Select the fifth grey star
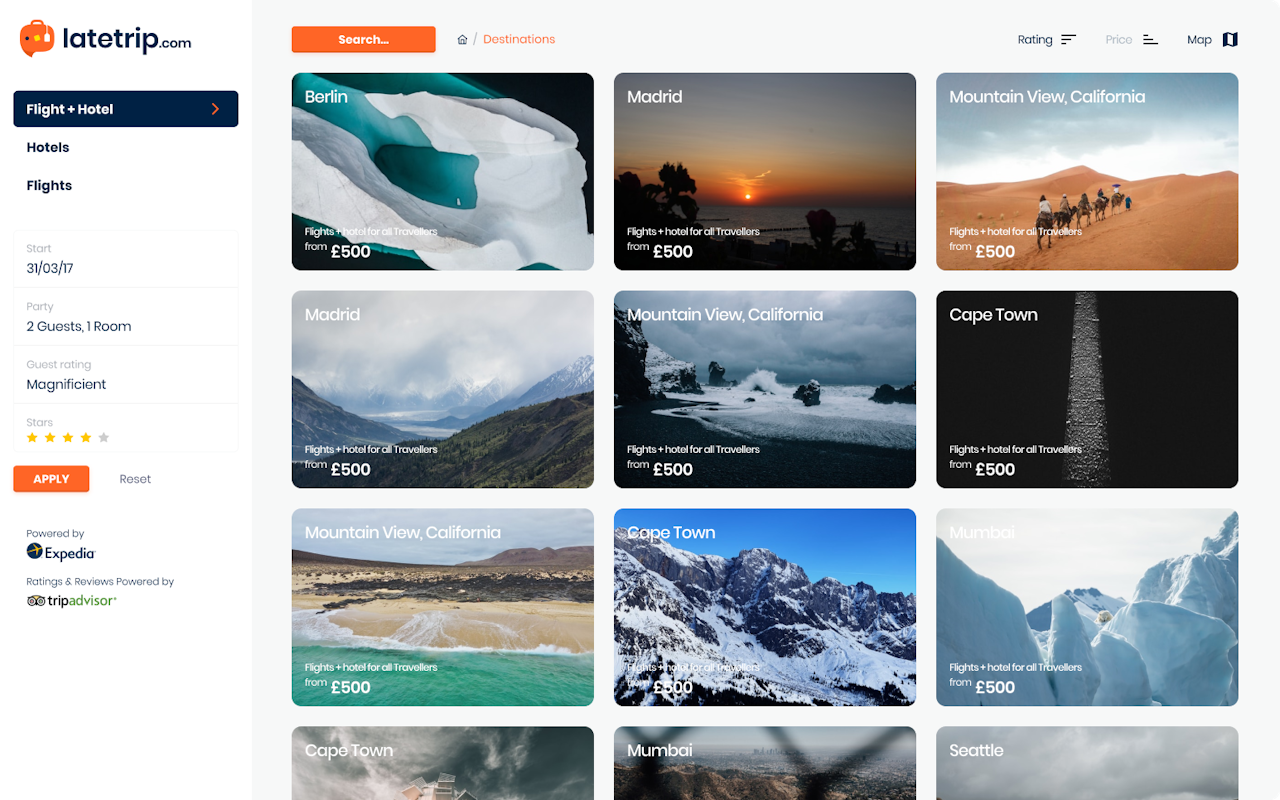The height and width of the screenshot is (800, 1280). tap(104, 438)
